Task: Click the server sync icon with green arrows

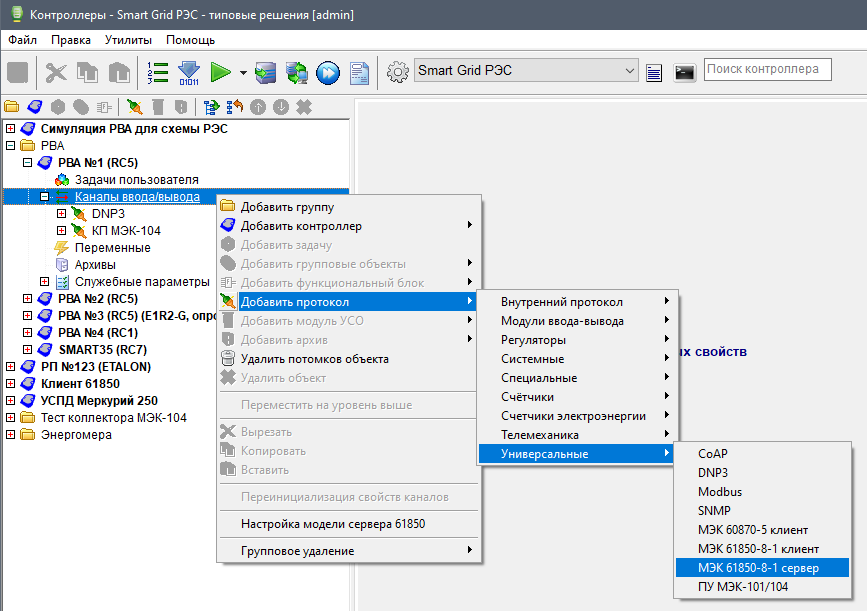Action: [297, 72]
